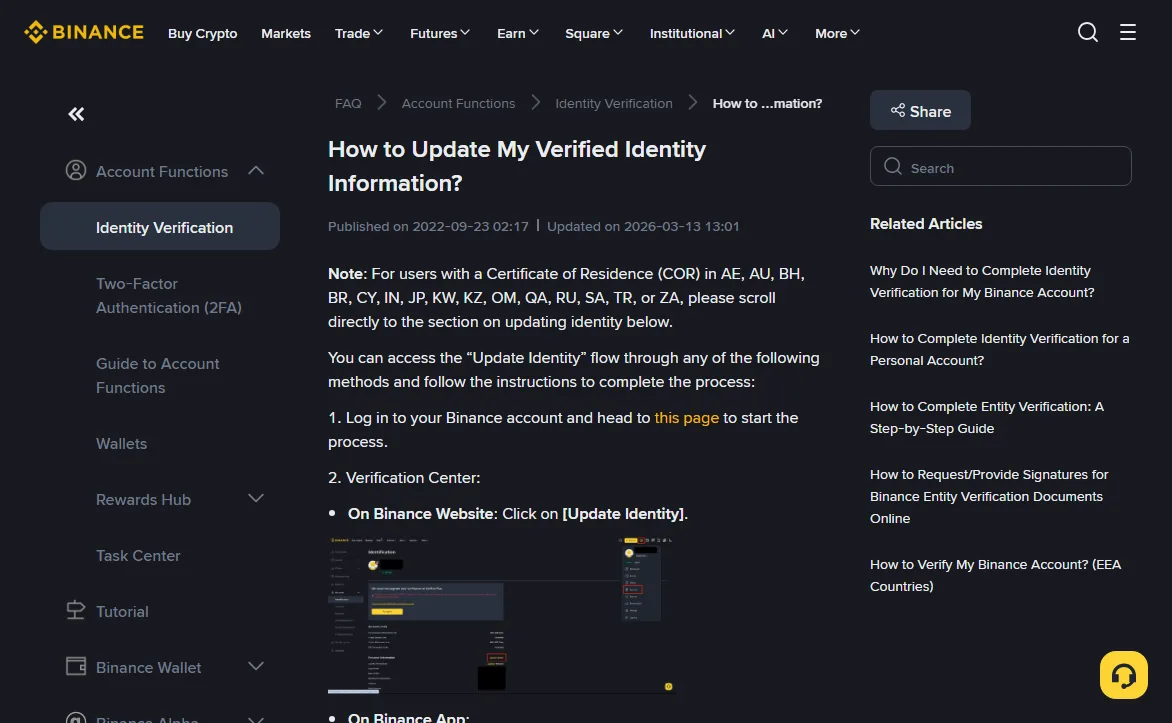Screen dimensions: 1172x723
Task: Open the customer support headset chat button
Action: point(1123,675)
